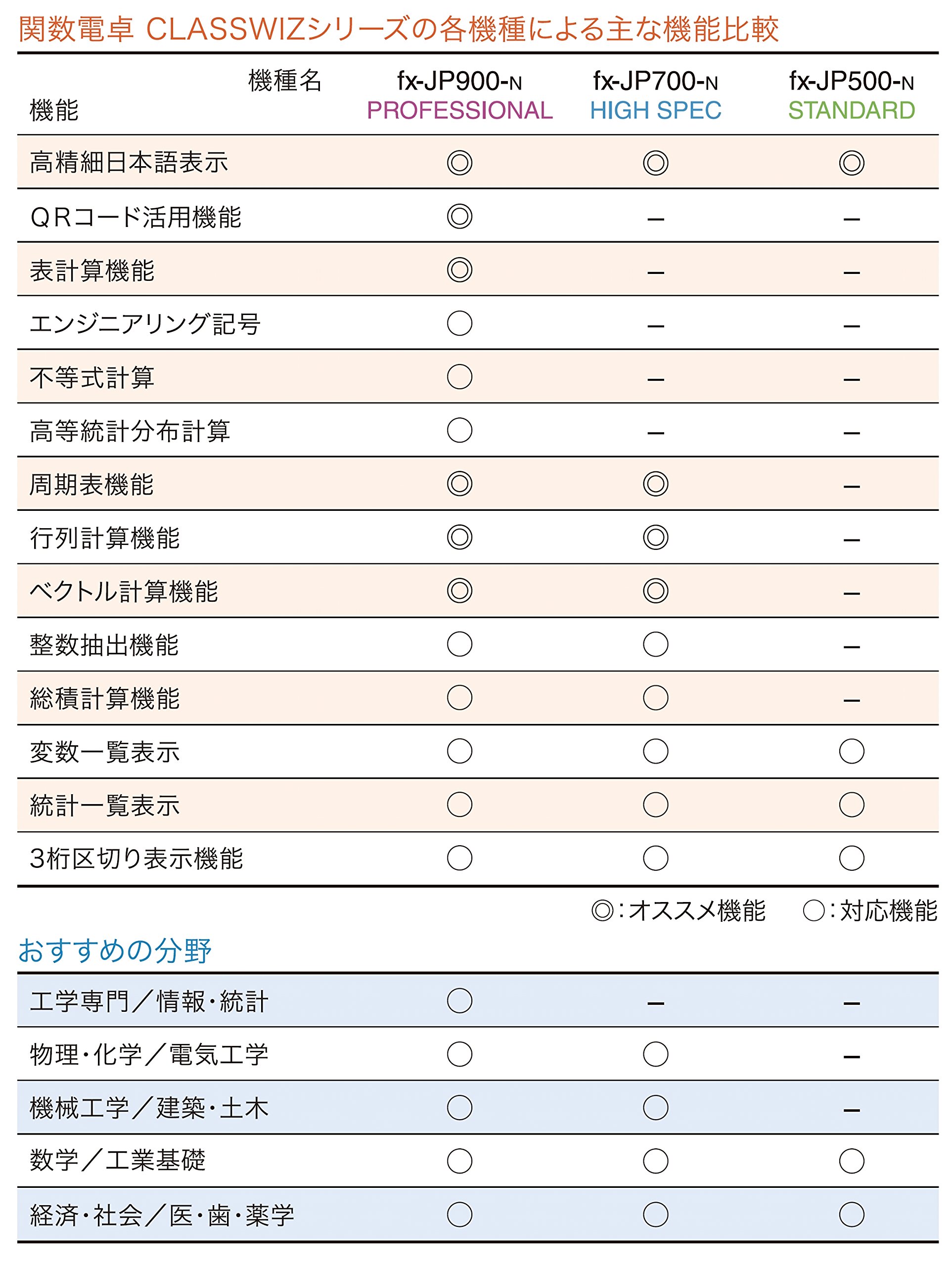Click fx-JP700-N circle in 物理・化学／電気工学 row

coord(655,1054)
